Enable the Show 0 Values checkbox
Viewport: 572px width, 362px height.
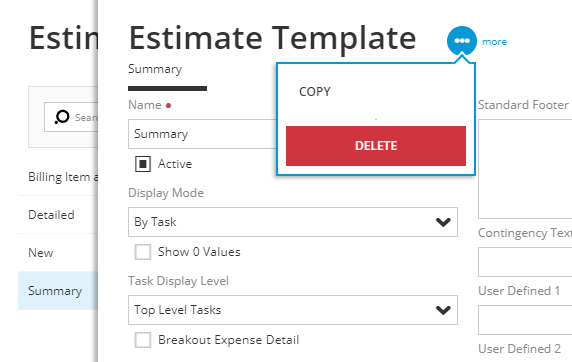(143, 252)
